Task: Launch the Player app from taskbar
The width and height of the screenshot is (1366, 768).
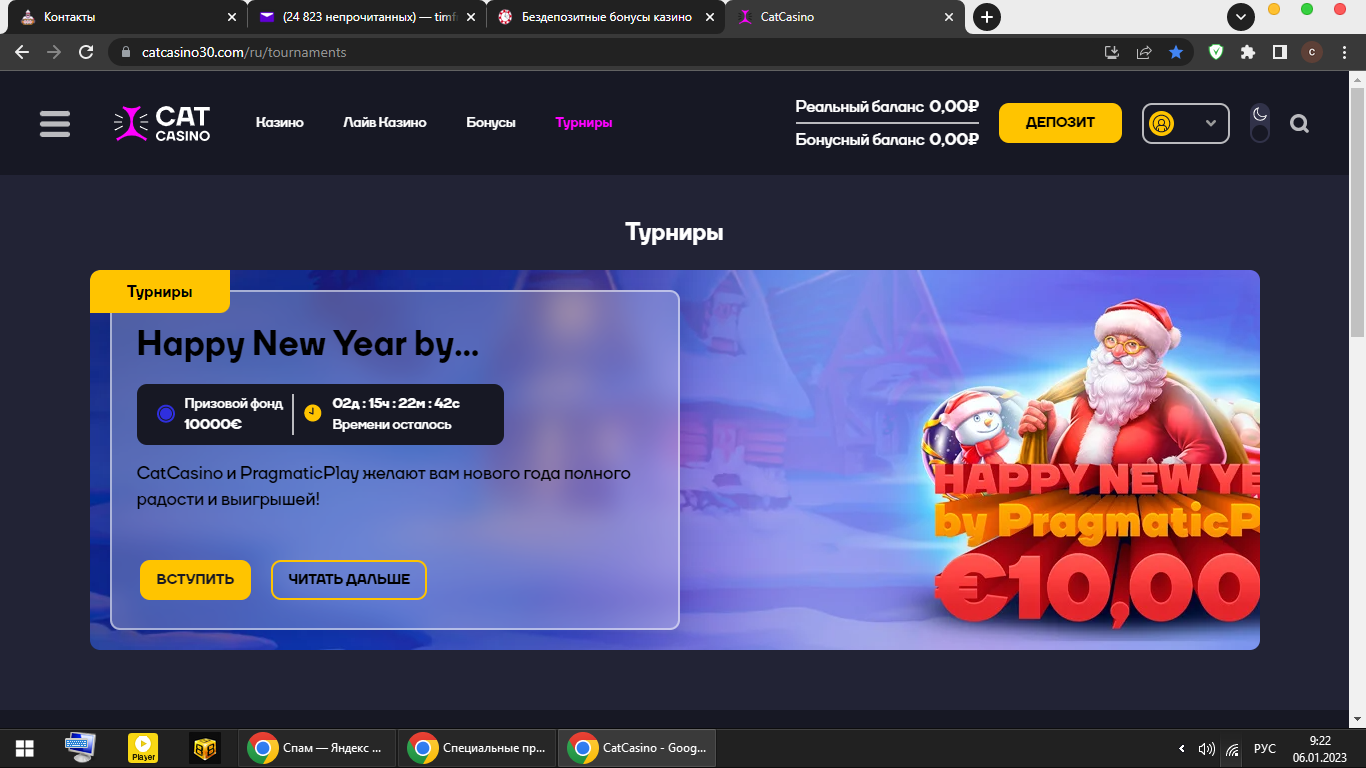Action: click(x=143, y=748)
